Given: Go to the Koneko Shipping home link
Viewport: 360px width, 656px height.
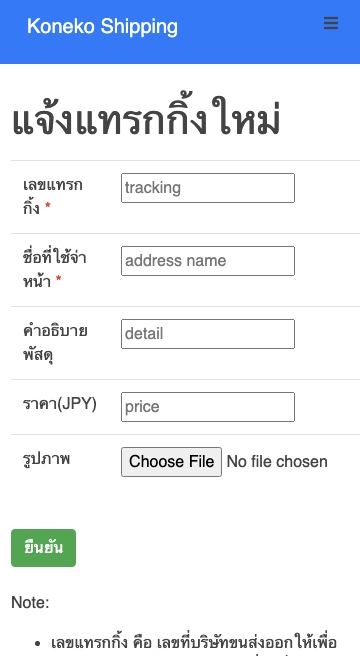Looking at the screenshot, I should click(x=103, y=26).
